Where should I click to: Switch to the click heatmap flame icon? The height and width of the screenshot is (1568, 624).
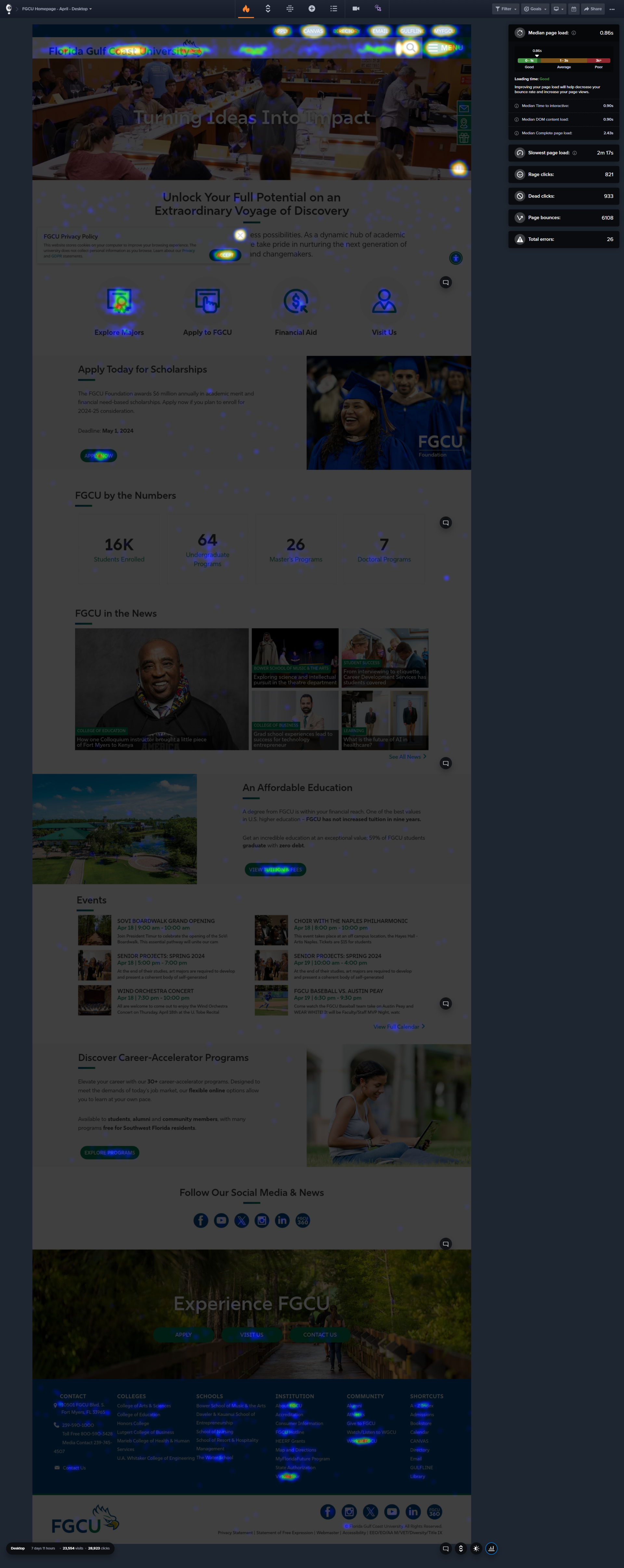246,8
